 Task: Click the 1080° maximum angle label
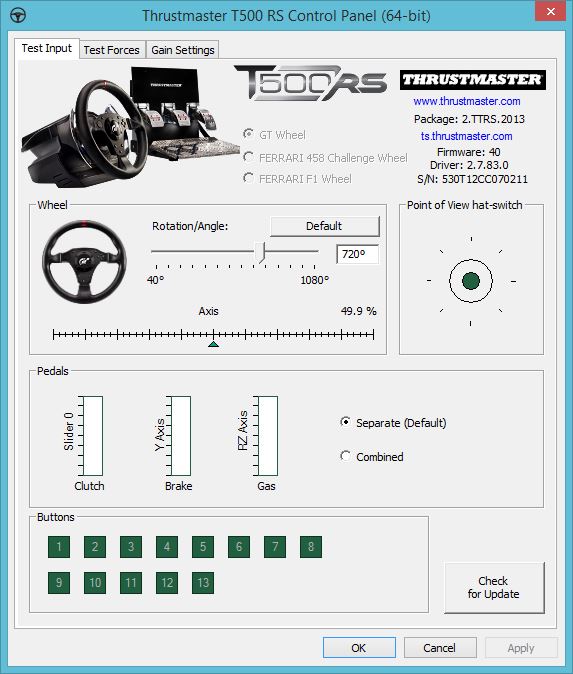click(315, 280)
